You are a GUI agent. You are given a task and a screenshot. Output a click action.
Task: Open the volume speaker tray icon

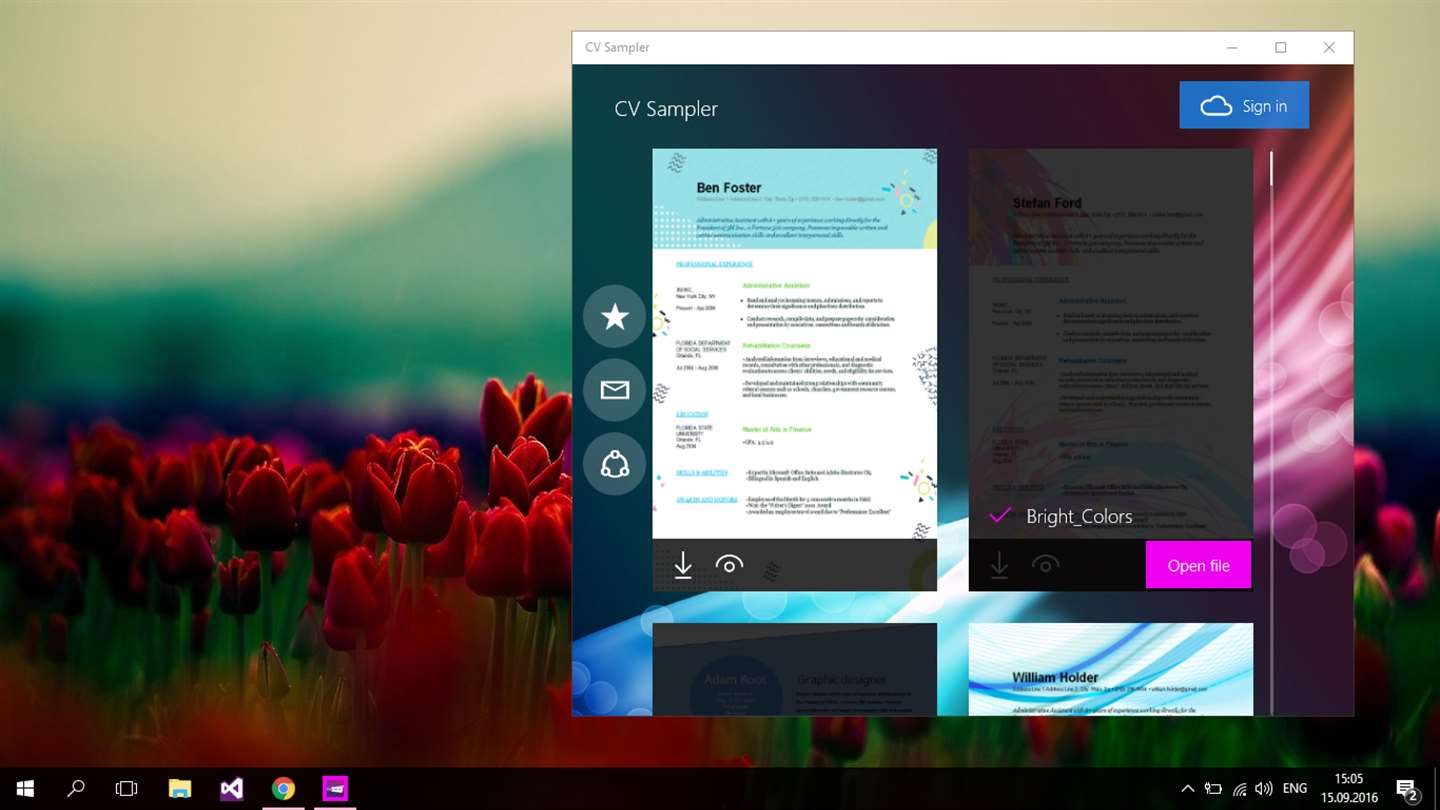[x=1263, y=789]
